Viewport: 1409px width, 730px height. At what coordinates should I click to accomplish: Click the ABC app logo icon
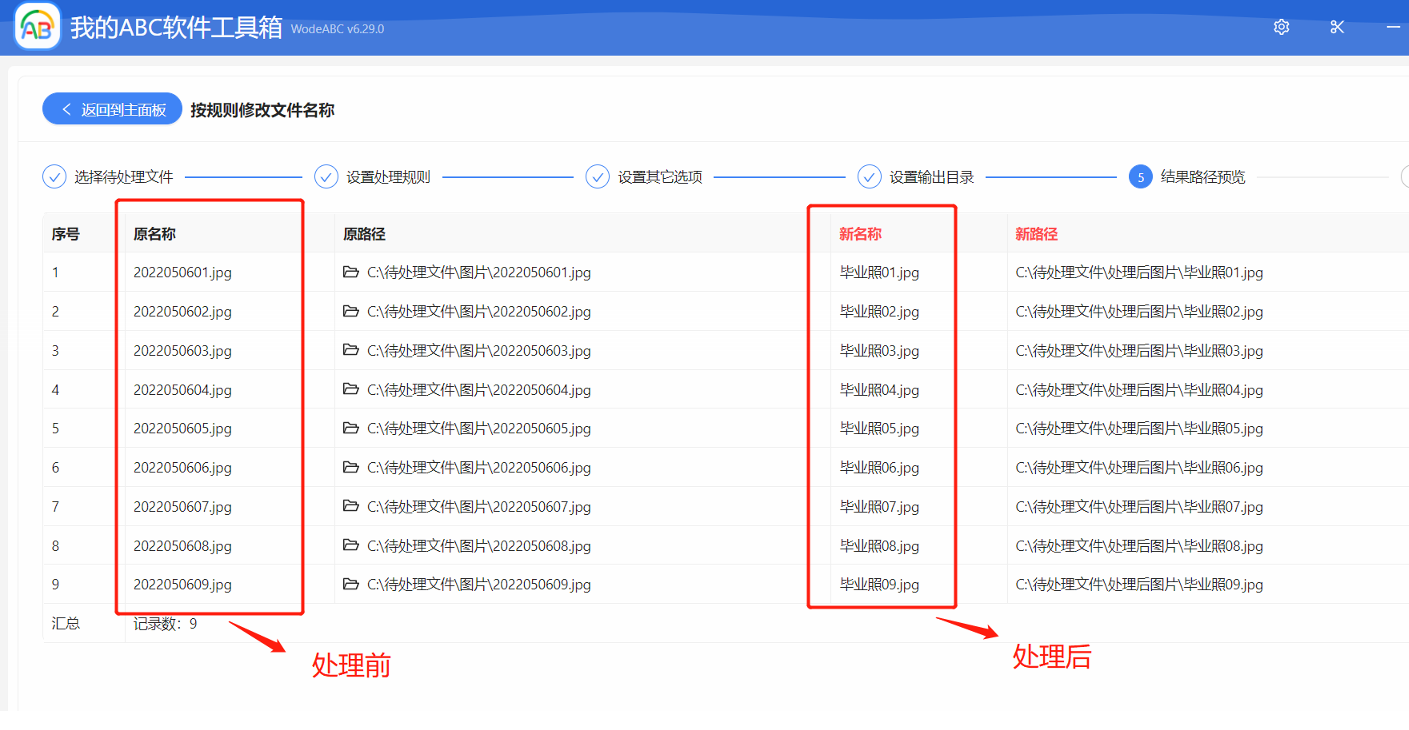point(37,28)
